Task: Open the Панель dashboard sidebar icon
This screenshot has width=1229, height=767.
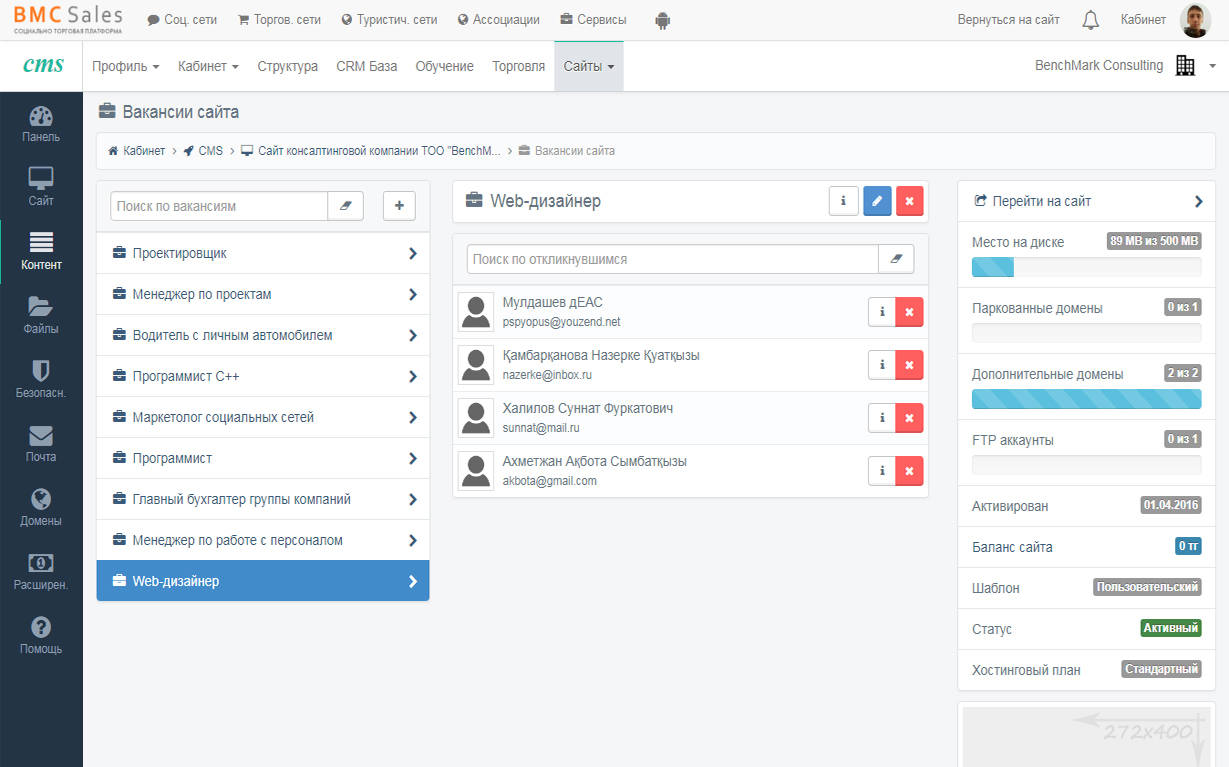Action: [41, 124]
